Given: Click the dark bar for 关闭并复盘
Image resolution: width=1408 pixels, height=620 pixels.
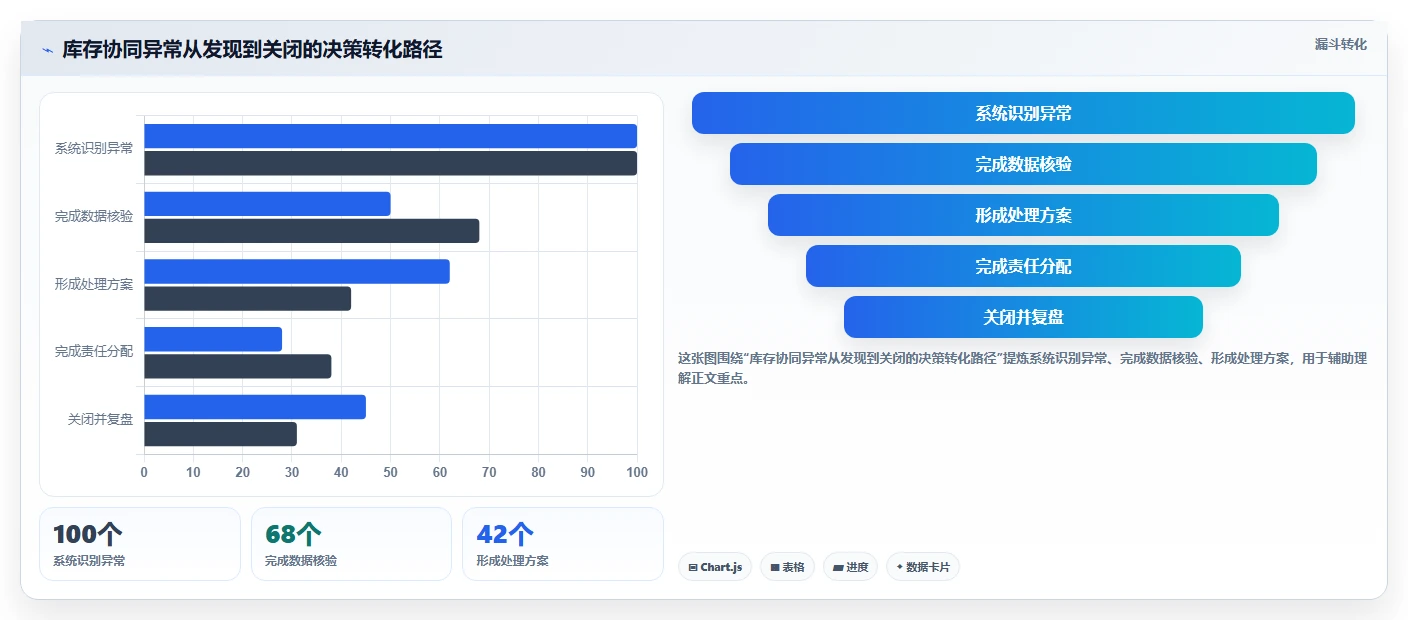Looking at the screenshot, I should [x=220, y=434].
